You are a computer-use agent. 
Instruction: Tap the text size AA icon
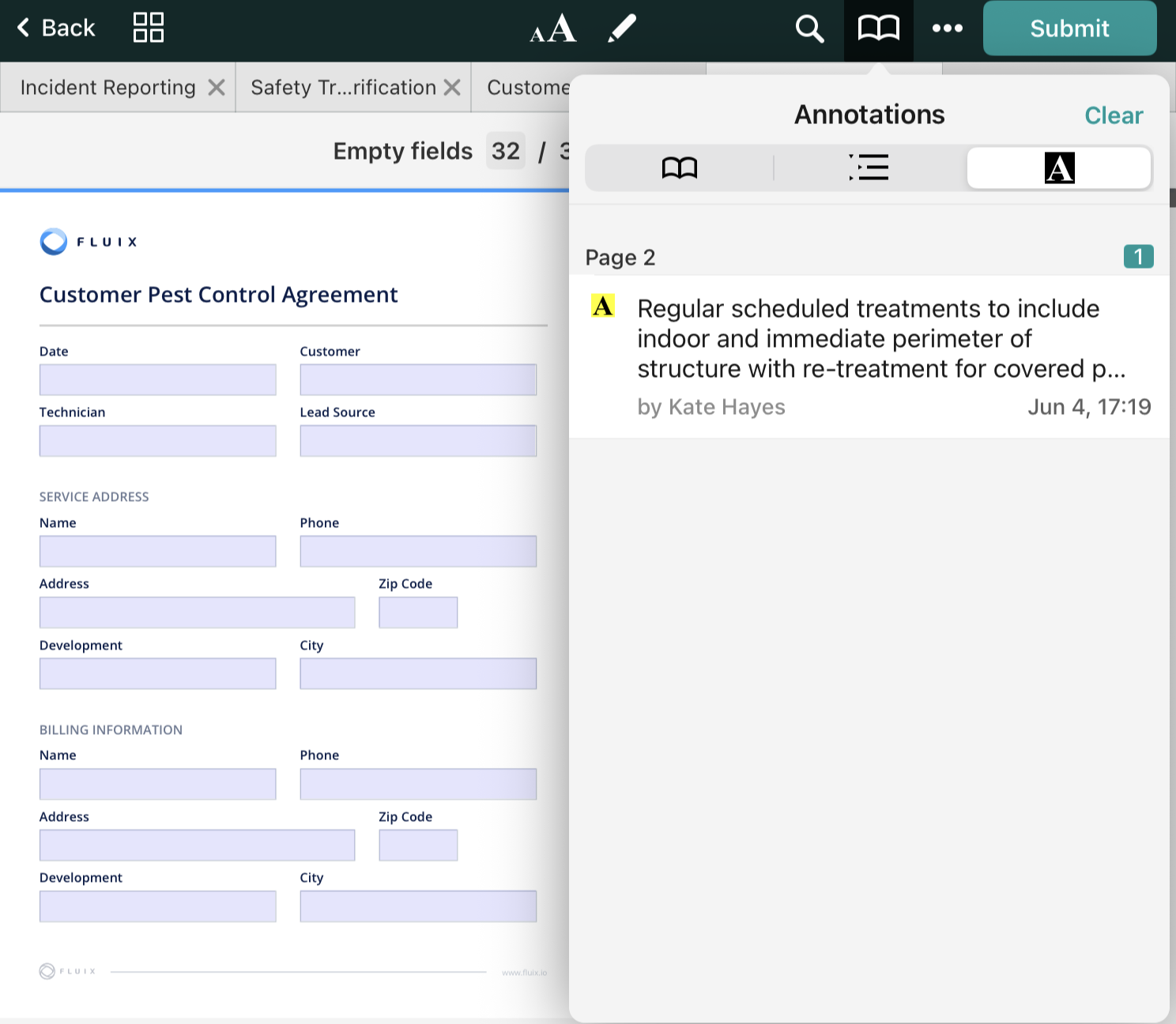[x=552, y=29]
